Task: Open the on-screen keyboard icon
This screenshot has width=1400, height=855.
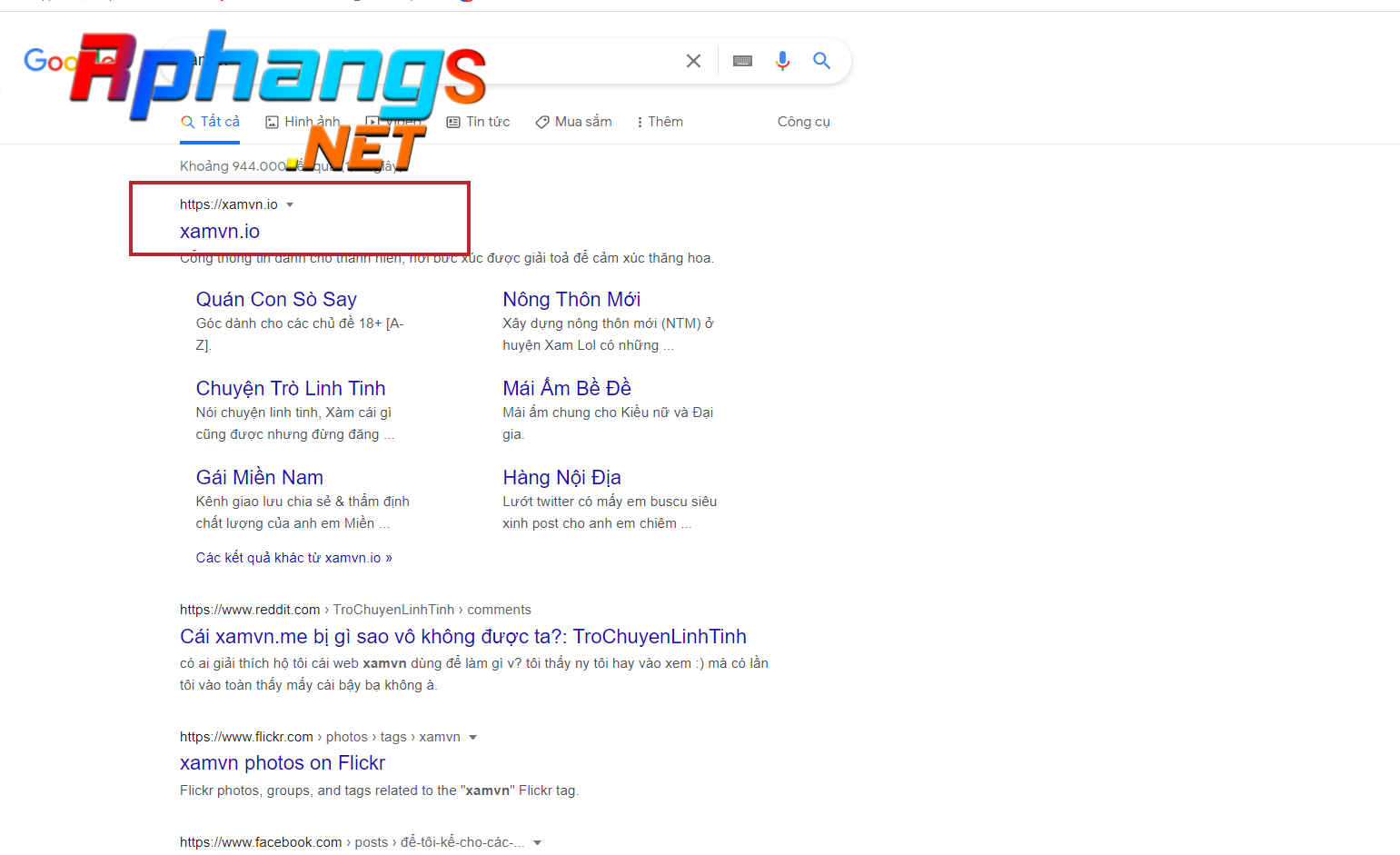Action: click(x=742, y=61)
